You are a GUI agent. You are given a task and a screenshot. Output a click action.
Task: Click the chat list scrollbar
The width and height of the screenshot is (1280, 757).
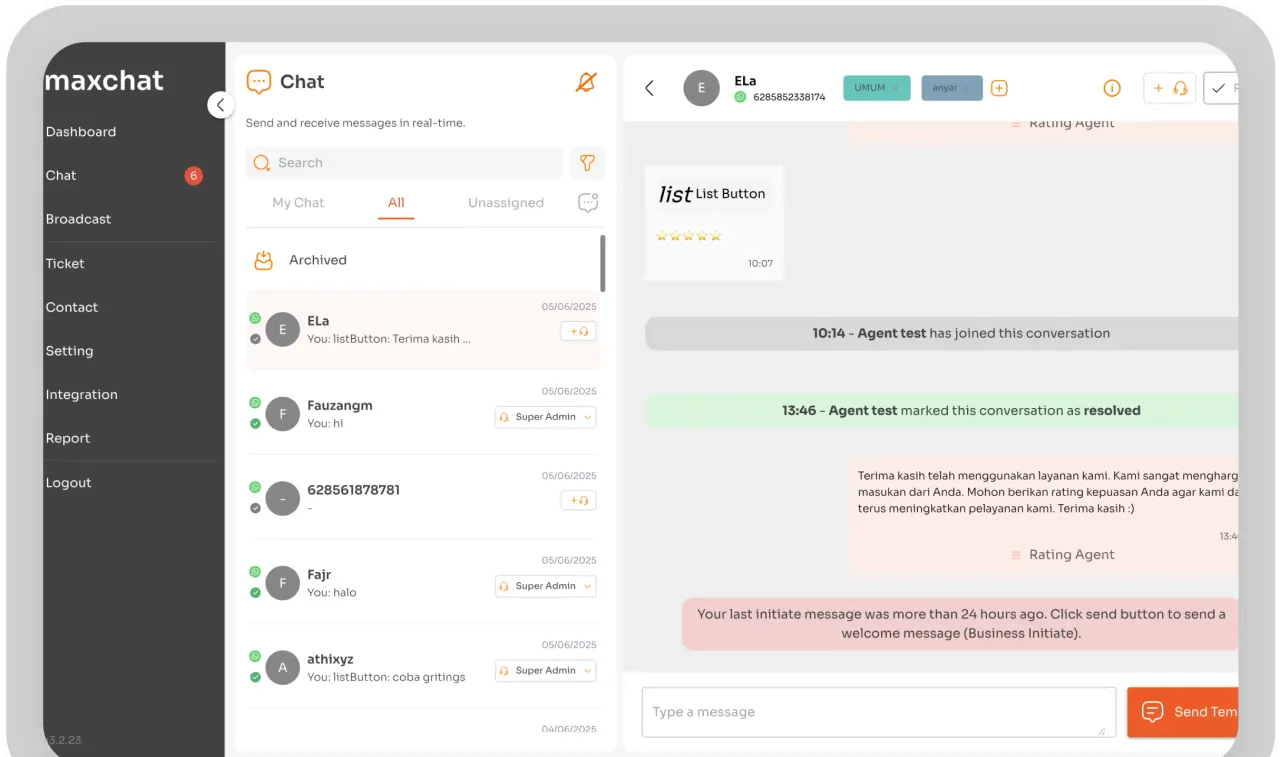click(602, 264)
